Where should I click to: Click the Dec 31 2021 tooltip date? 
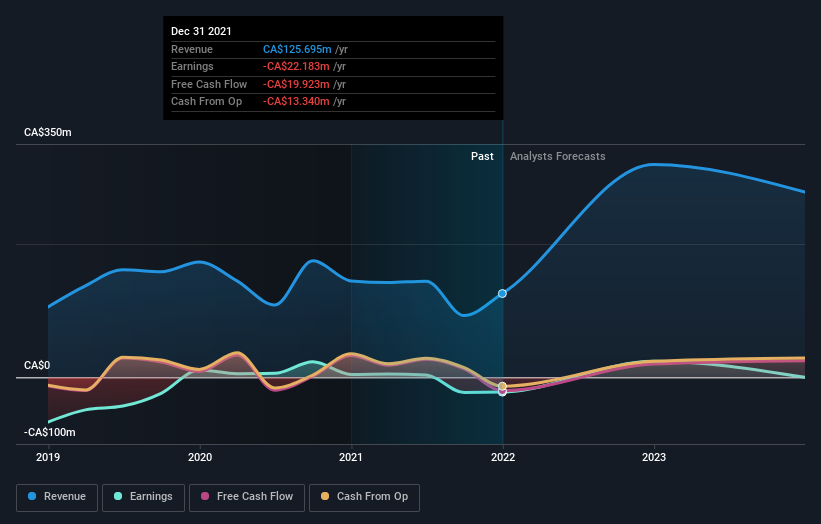[201, 31]
